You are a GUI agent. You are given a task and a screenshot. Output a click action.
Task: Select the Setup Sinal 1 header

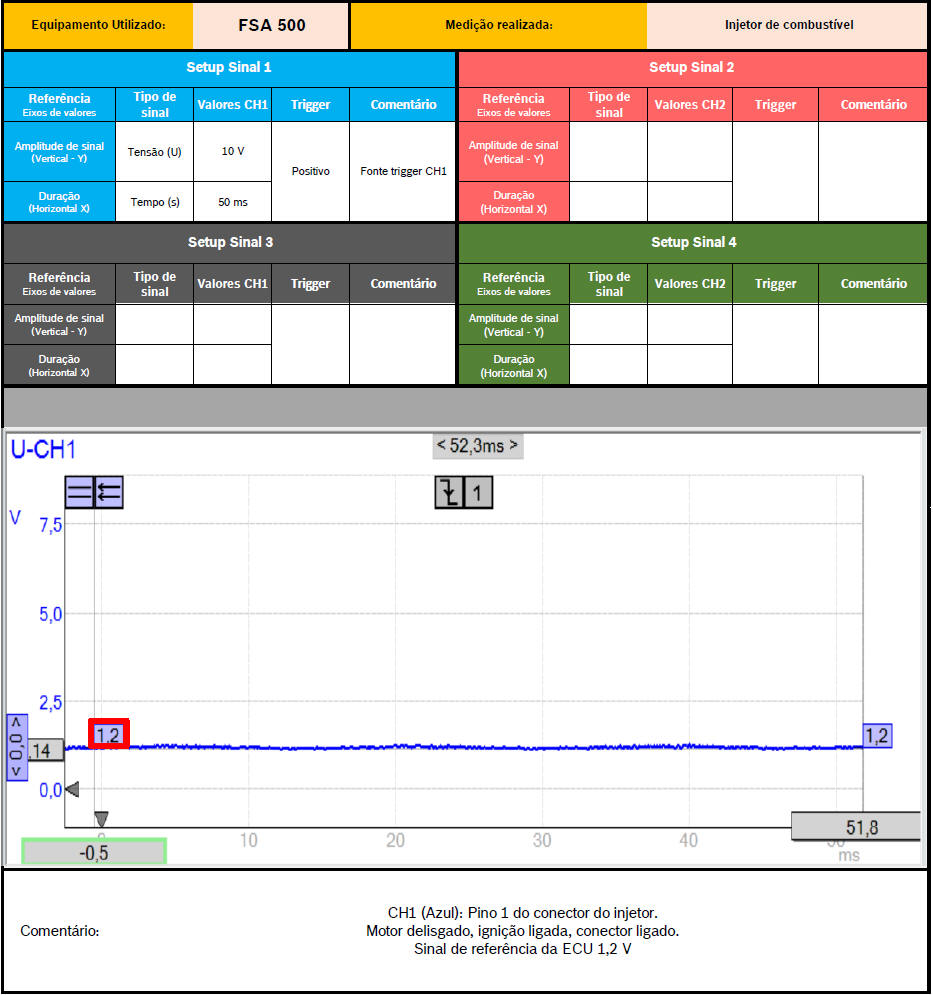[x=229, y=68]
